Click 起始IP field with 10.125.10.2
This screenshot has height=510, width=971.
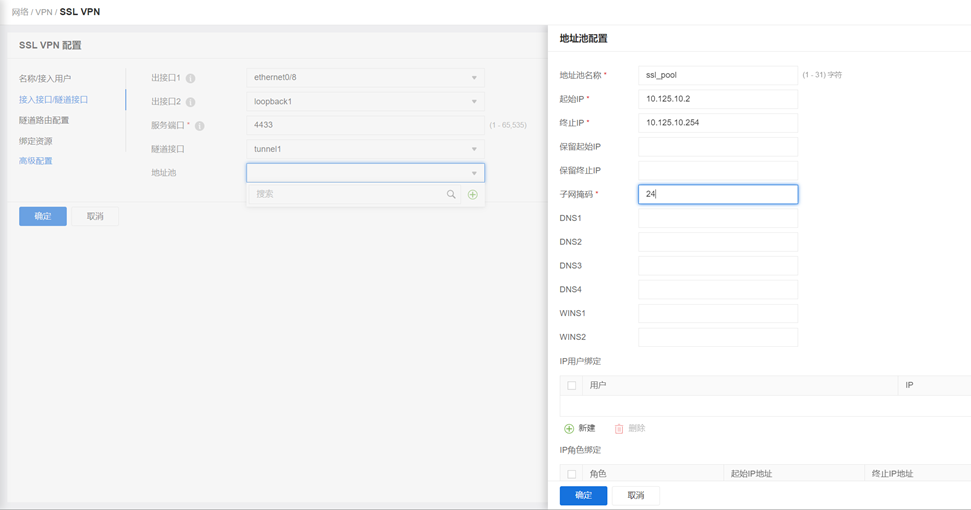pos(718,99)
